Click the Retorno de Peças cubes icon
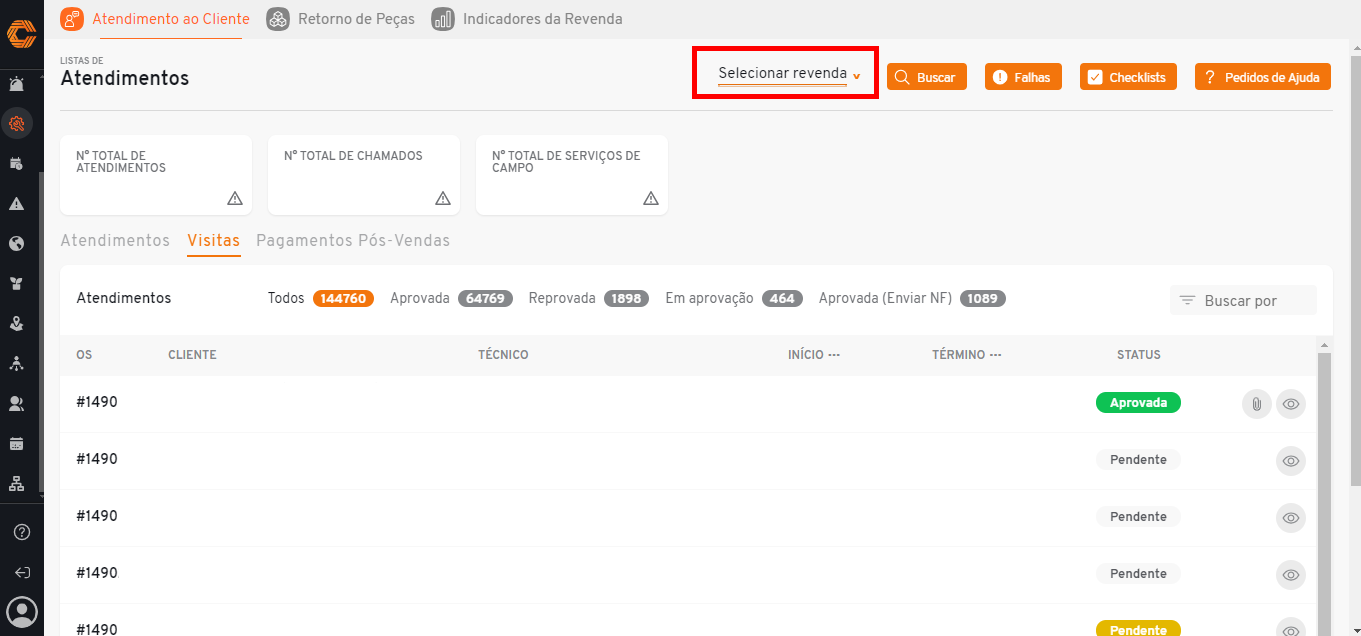 [278, 19]
